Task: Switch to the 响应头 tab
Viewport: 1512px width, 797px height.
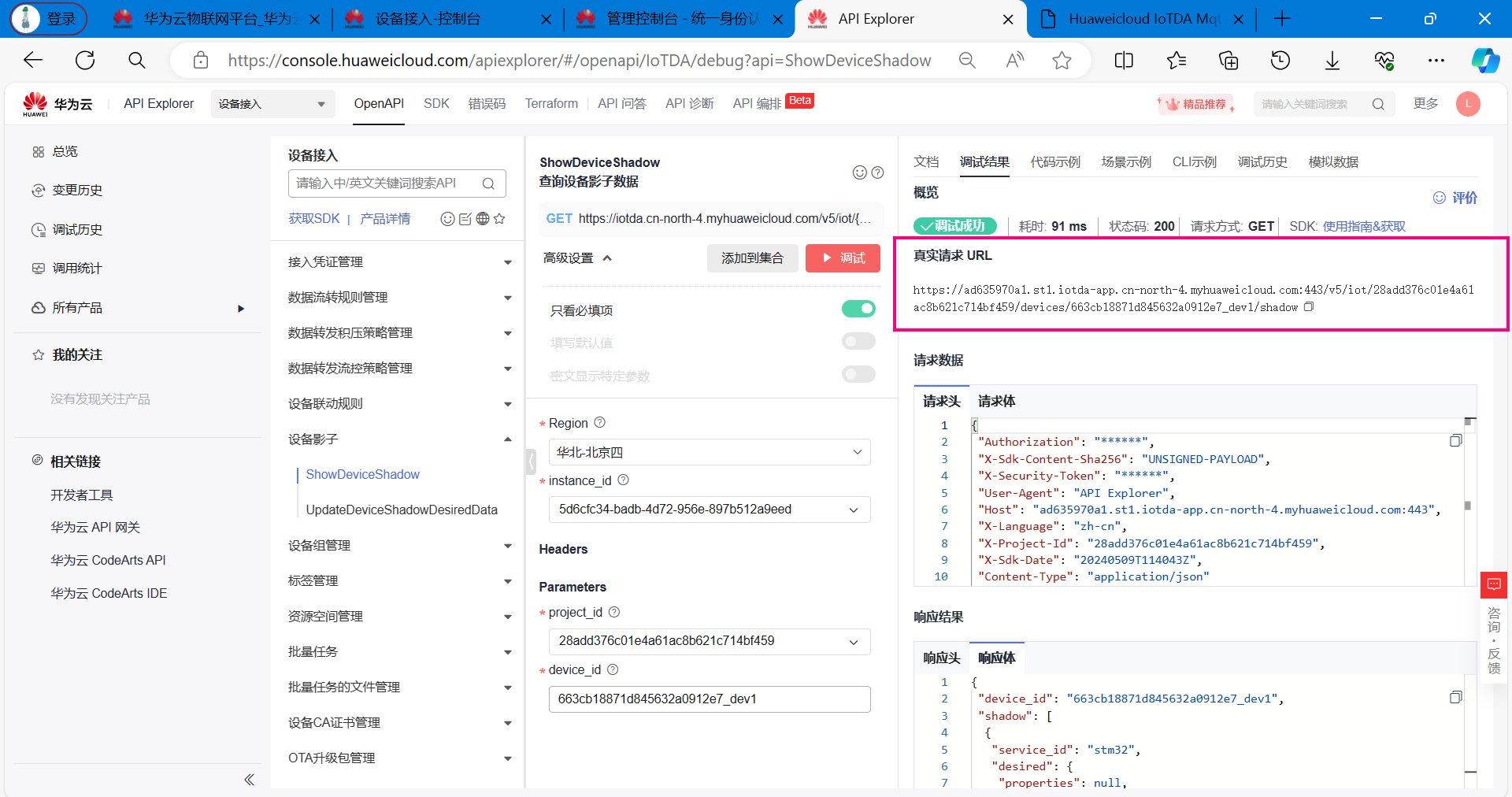Action: pos(942,658)
